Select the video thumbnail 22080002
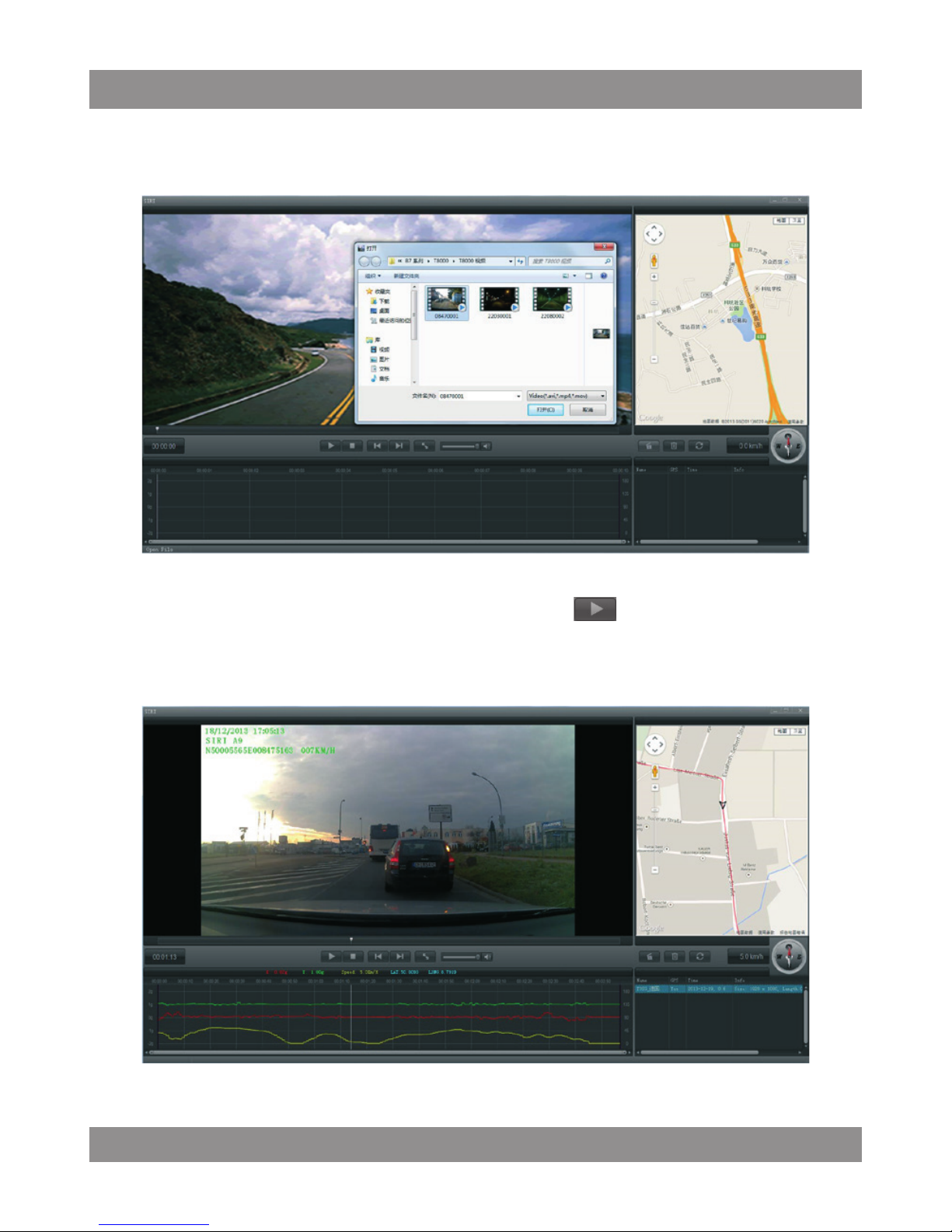The image size is (952, 1232). [x=553, y=302]
